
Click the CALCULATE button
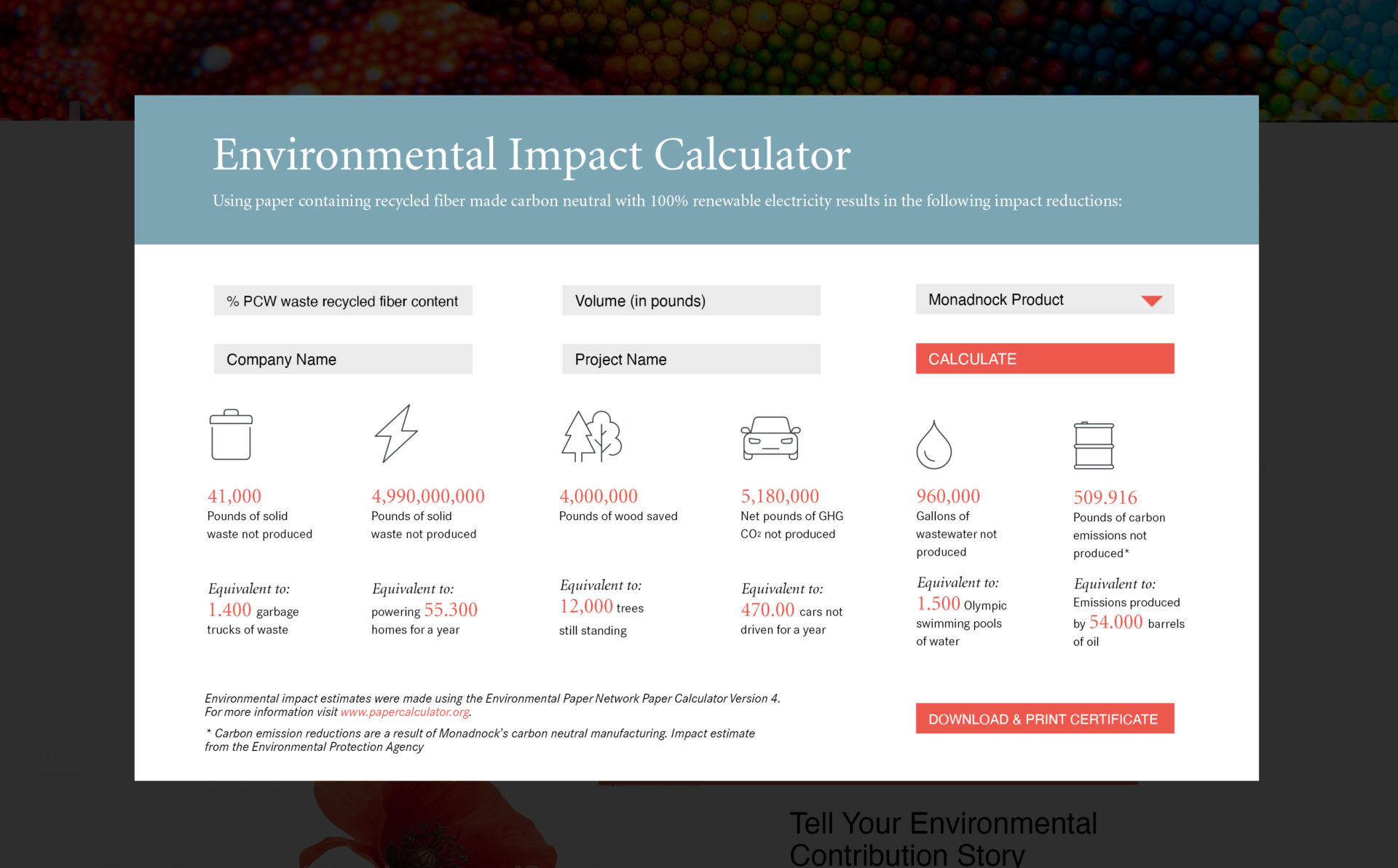tap(1045, 358)
